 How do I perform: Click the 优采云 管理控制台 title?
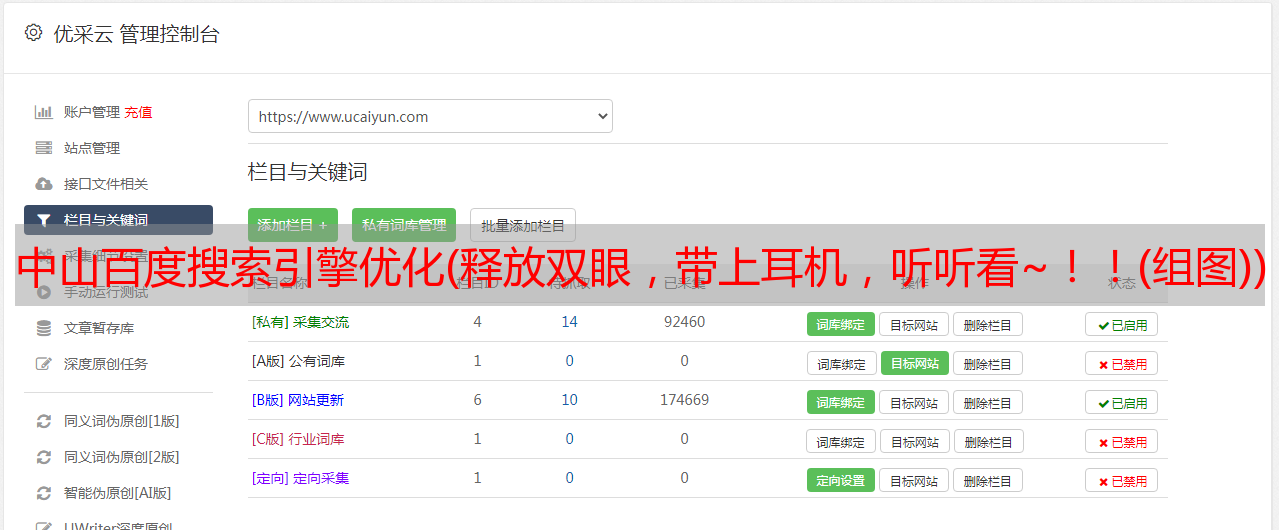coord(136,34)
